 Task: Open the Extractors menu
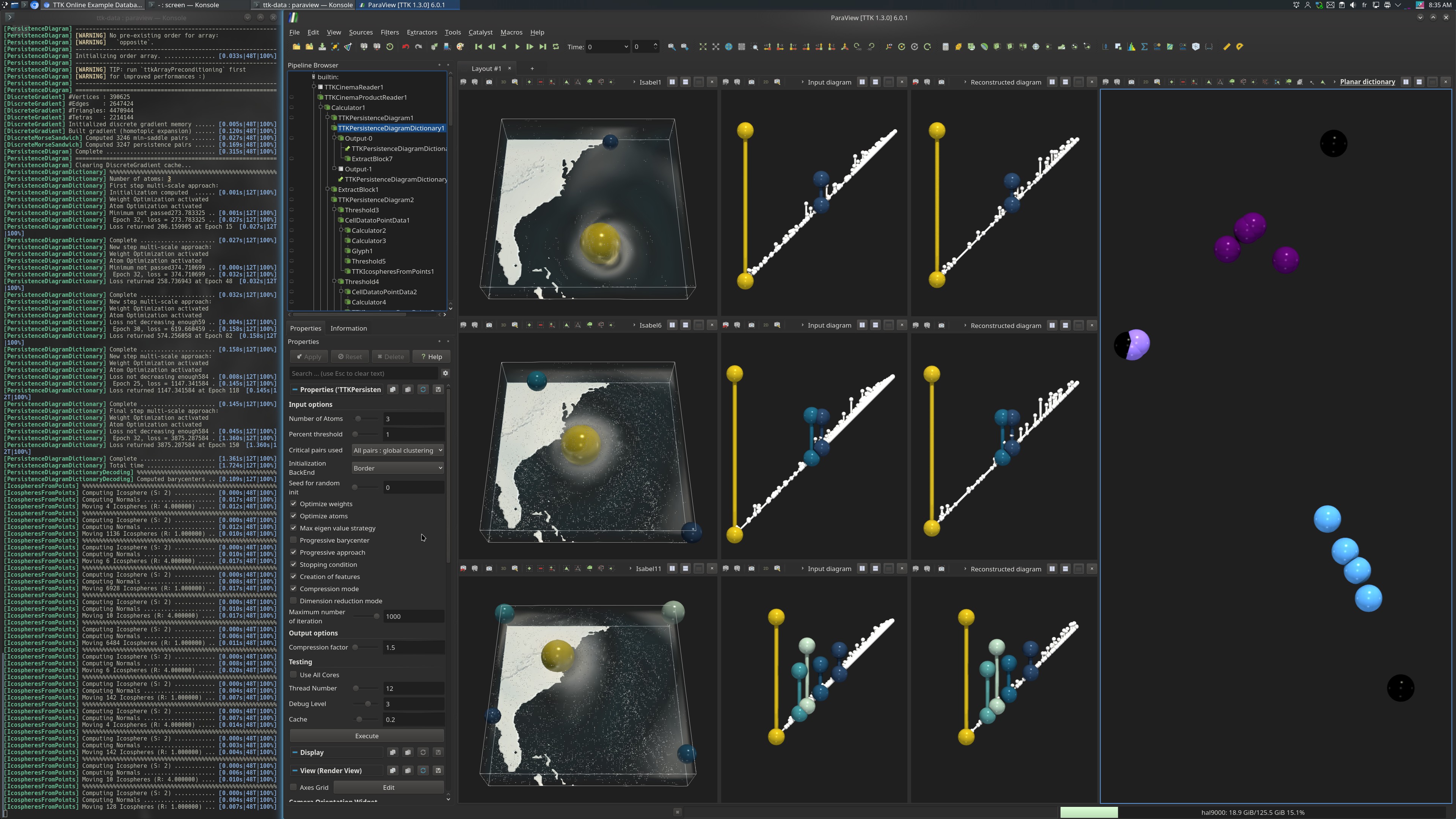click(422, 32)
